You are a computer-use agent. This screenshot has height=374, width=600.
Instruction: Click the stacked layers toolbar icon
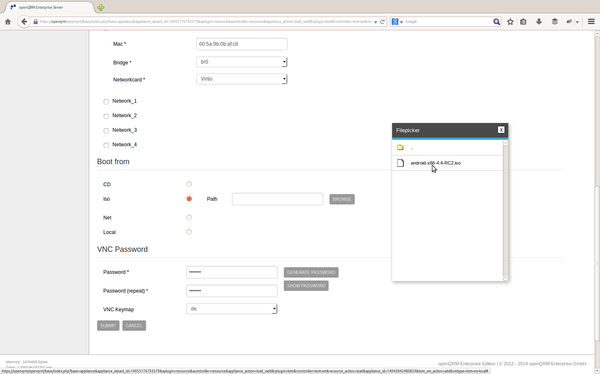pyautogui.click(x=554, y=22)
